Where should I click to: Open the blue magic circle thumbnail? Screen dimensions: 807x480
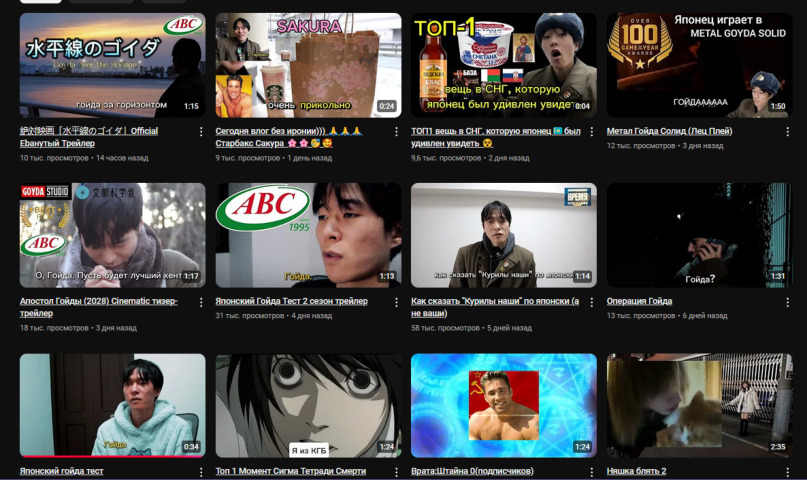pos(504,405)
